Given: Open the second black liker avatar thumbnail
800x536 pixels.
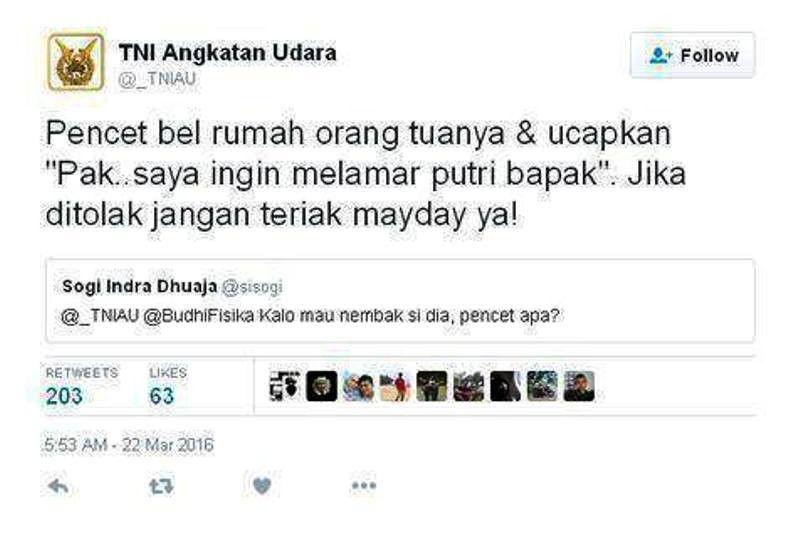Looking at the screenshot, I should [x=321, y=386].
